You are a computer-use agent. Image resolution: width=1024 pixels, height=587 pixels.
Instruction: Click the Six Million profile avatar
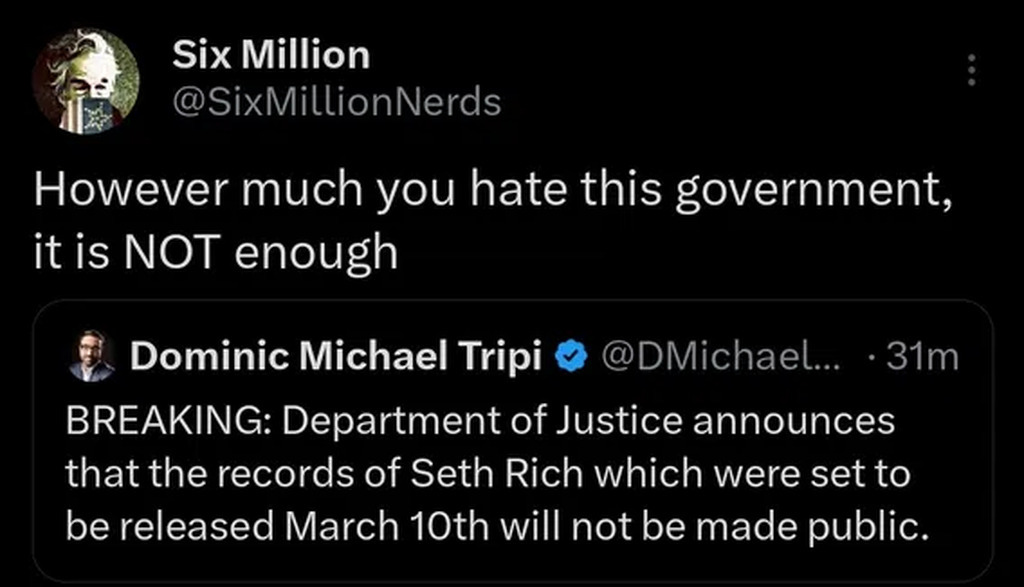point(85,80)
